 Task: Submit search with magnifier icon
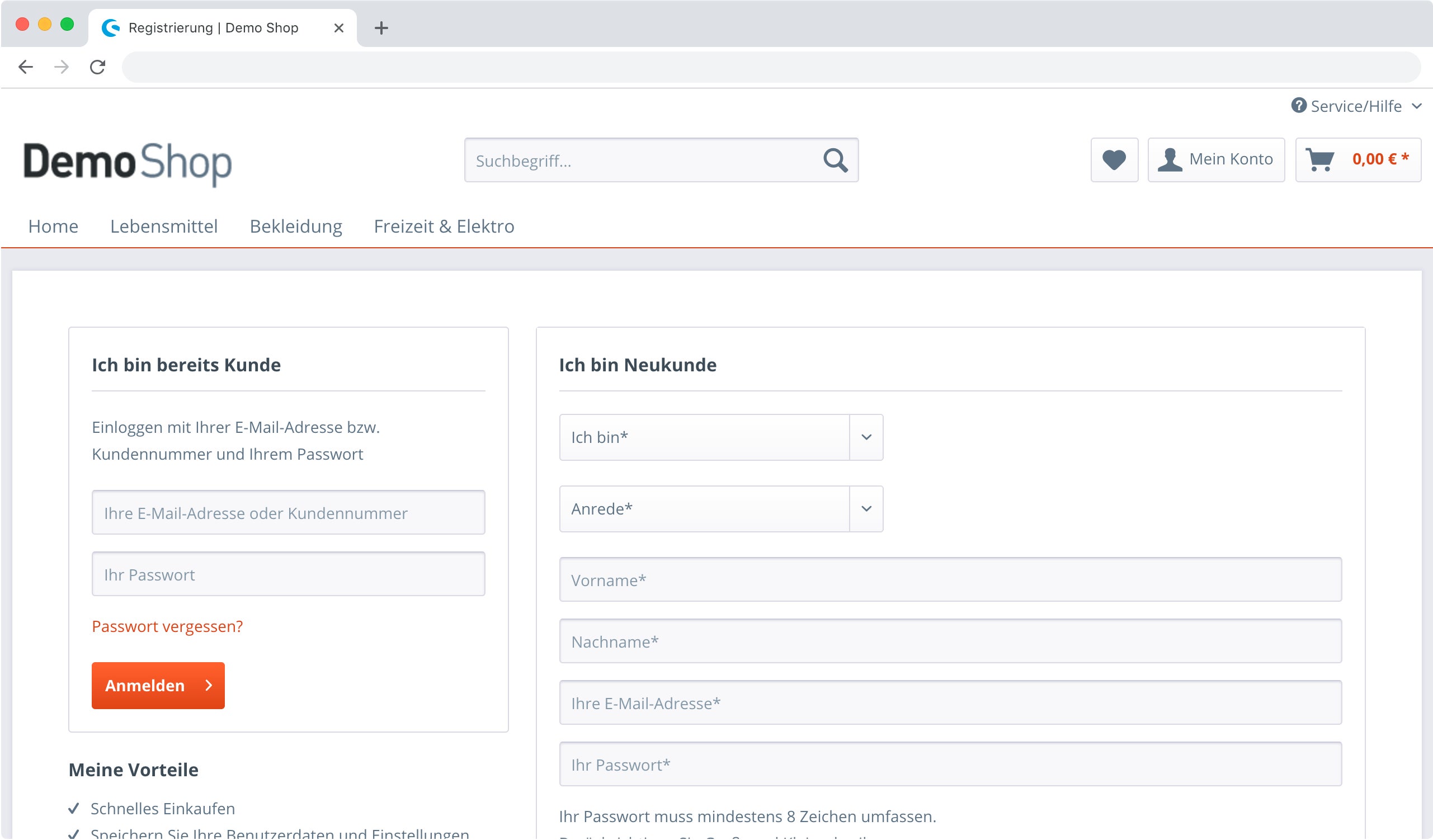[835, 161]
